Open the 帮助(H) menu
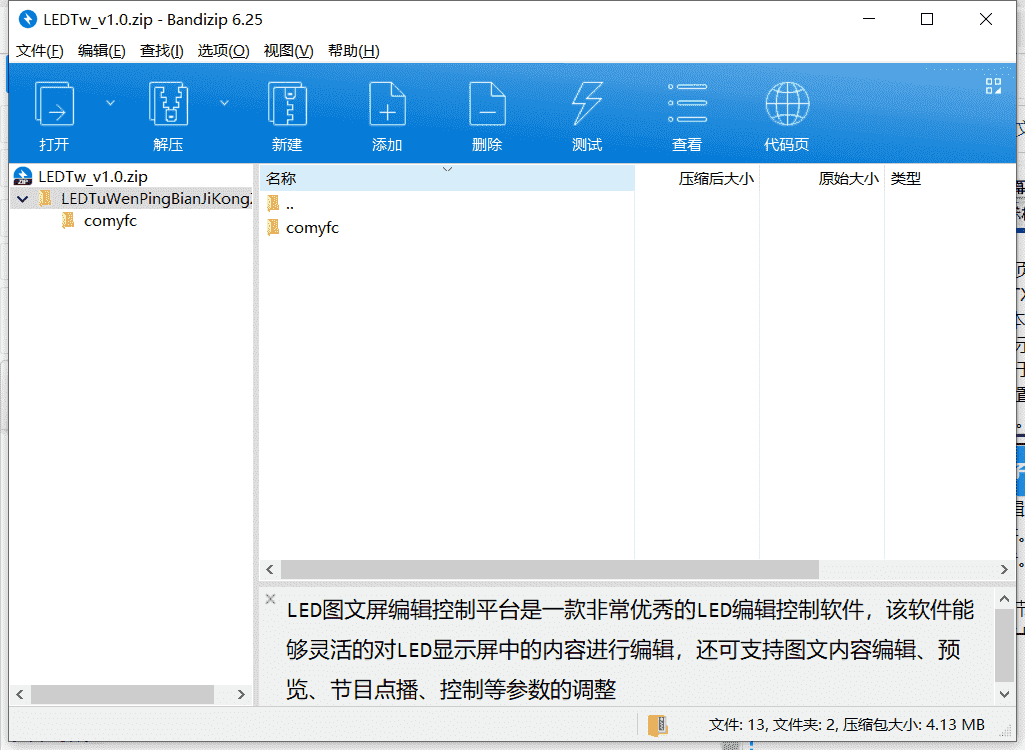1025x750 pixels. [354, 51]
